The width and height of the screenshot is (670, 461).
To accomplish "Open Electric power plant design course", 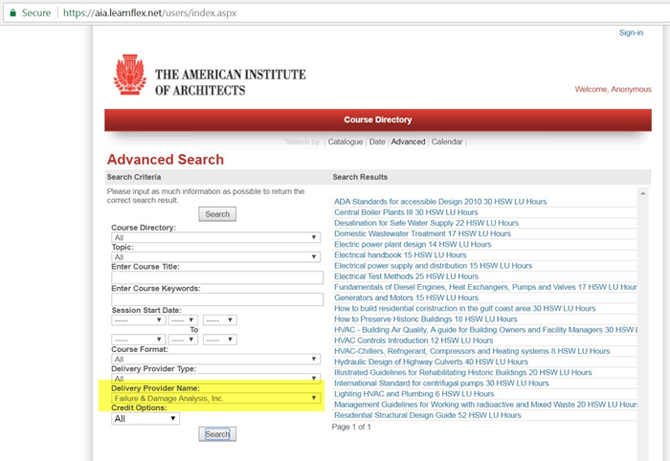I will pos(412,244).
